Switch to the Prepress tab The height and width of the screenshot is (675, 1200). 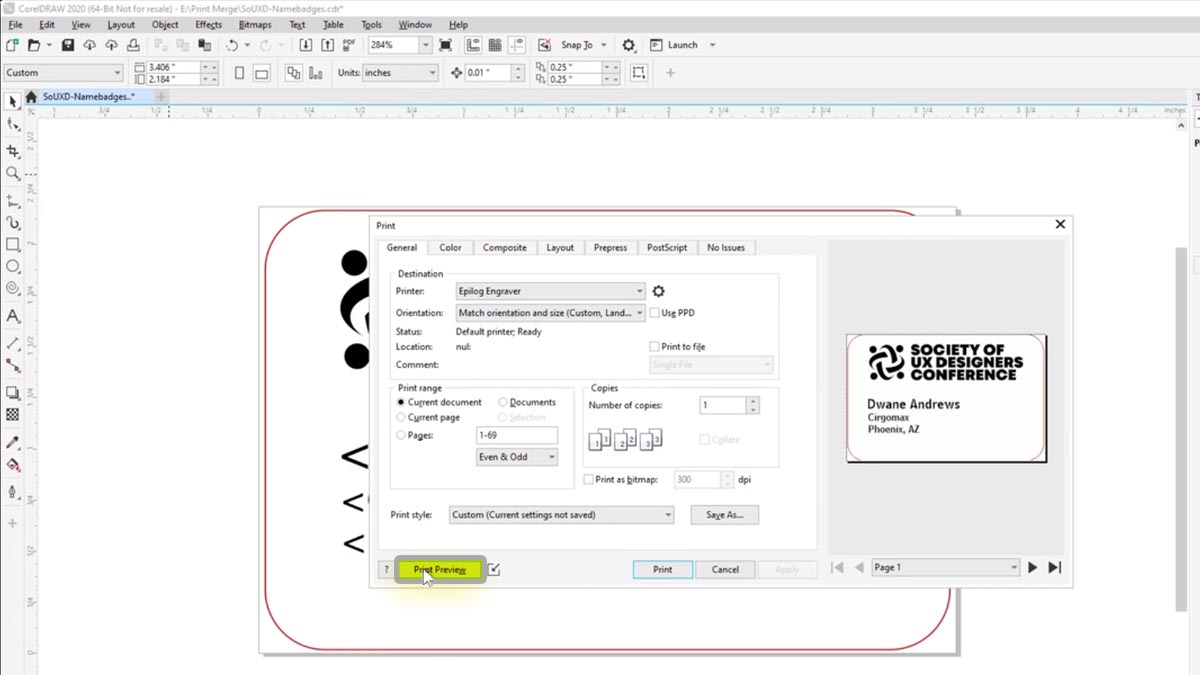click(610, 247)
